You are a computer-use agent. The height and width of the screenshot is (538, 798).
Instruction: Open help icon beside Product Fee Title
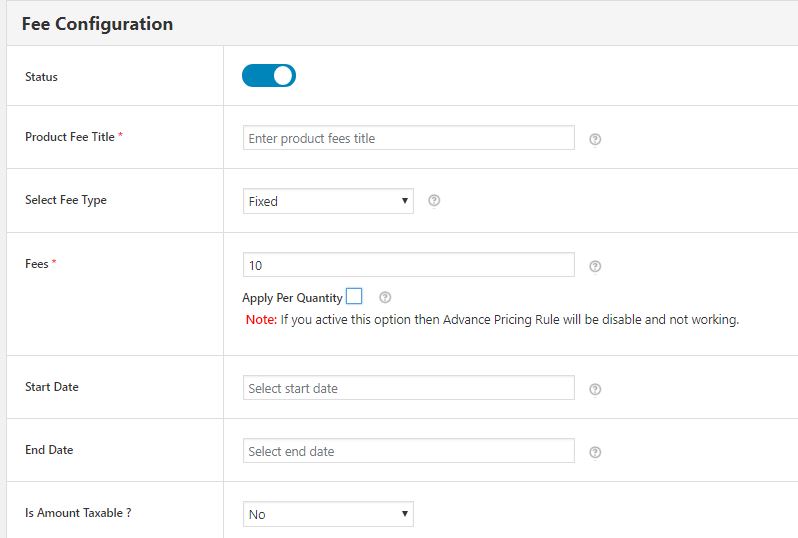[x=595, y=139]
